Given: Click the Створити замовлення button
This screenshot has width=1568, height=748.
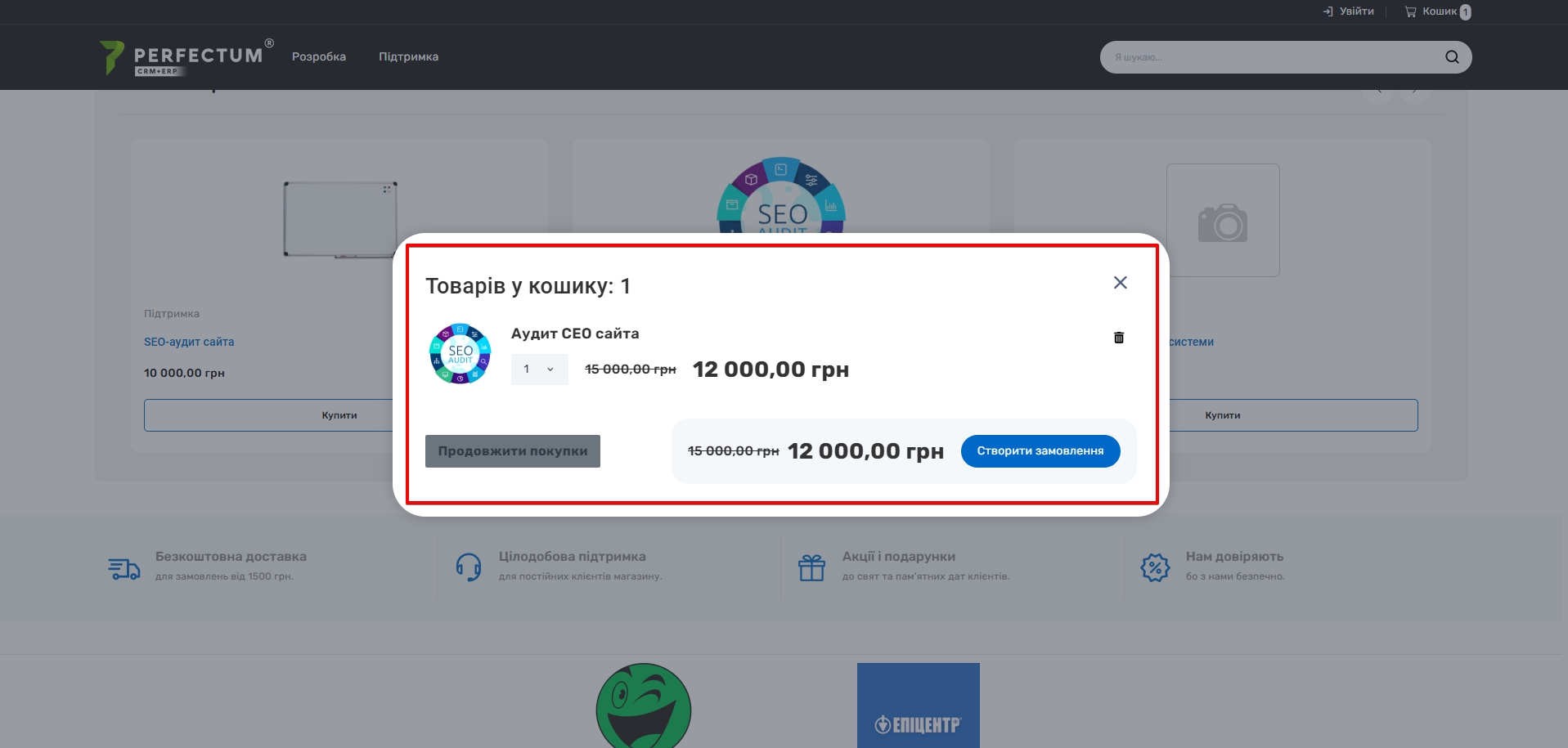Looking at the screenshot, I should [1040, 451].
